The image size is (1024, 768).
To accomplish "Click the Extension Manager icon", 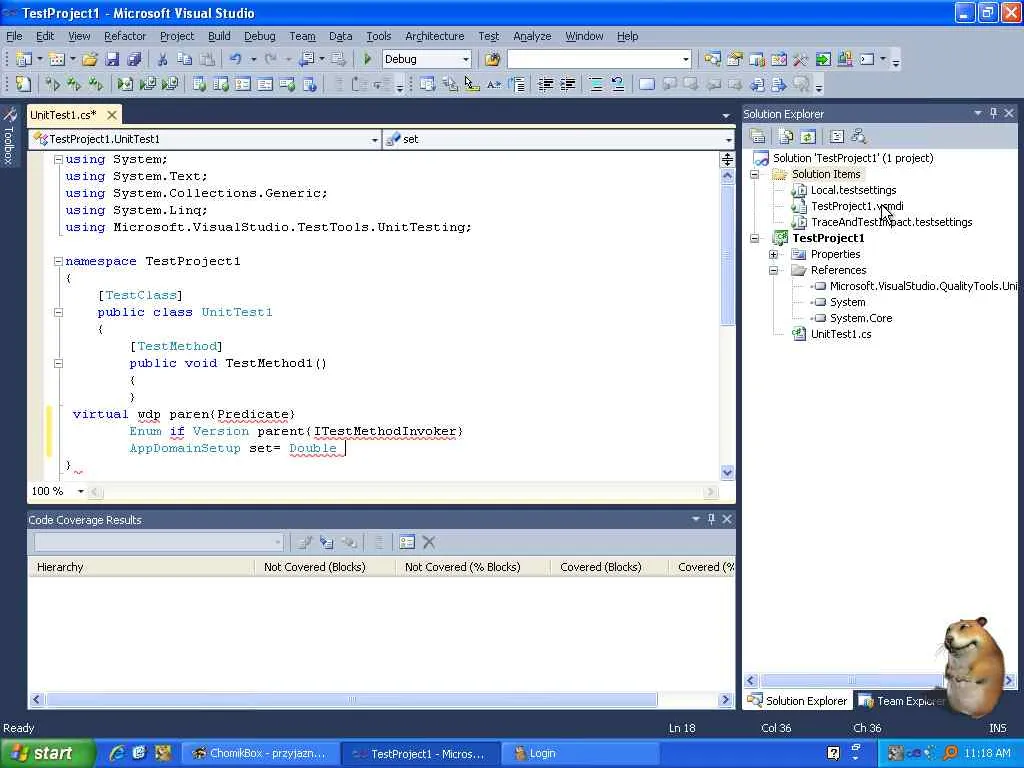I will [845, 59].
